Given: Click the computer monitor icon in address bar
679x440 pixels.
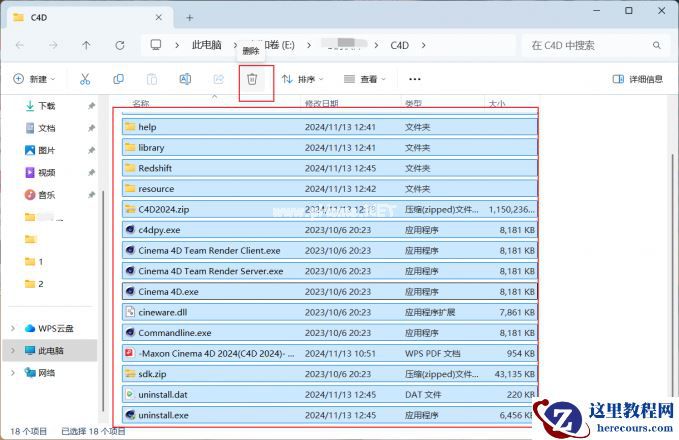Looking at the screenshot, I should (156, 45).
